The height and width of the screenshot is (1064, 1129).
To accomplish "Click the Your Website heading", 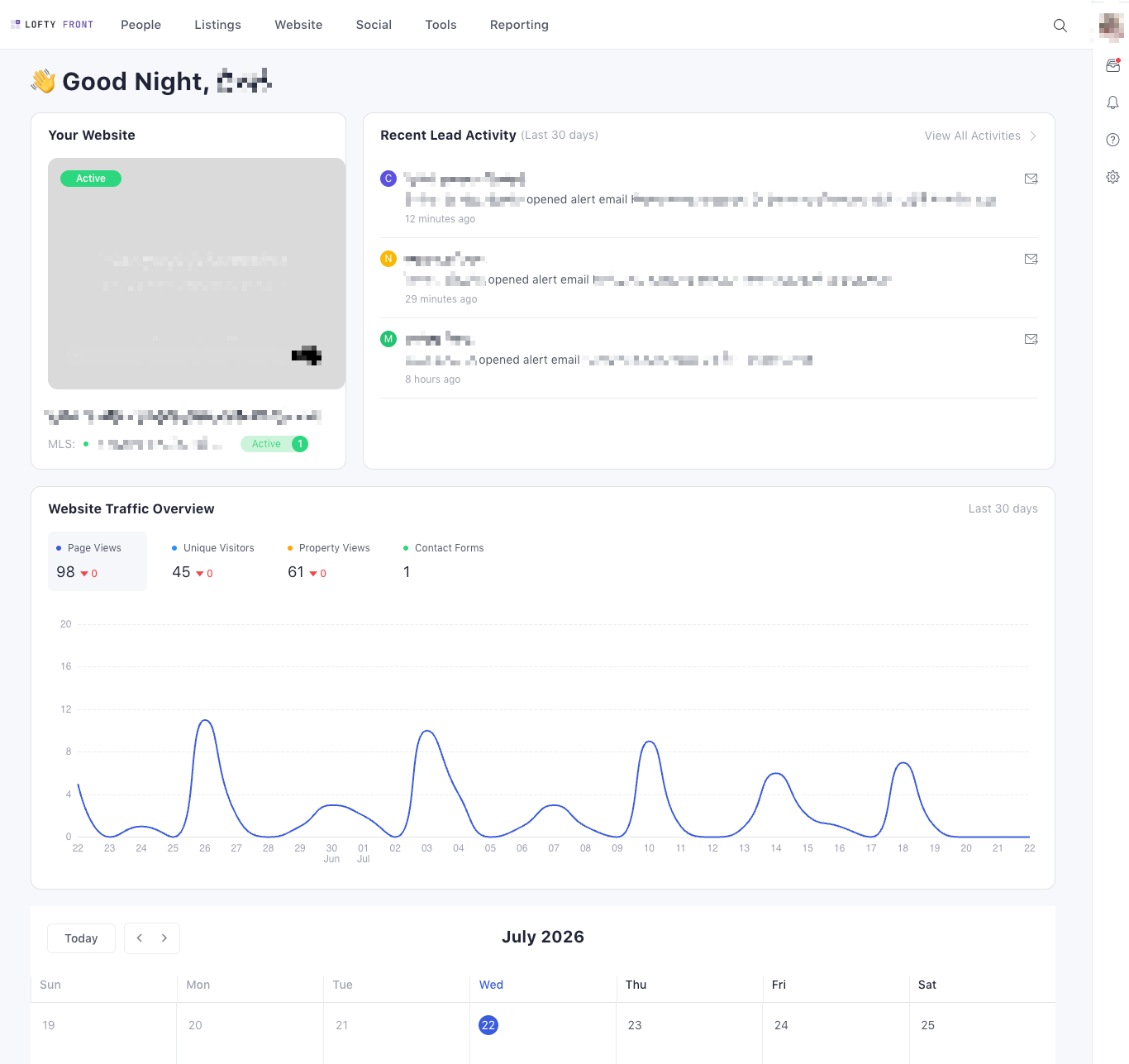I will (x=92, y=135).
